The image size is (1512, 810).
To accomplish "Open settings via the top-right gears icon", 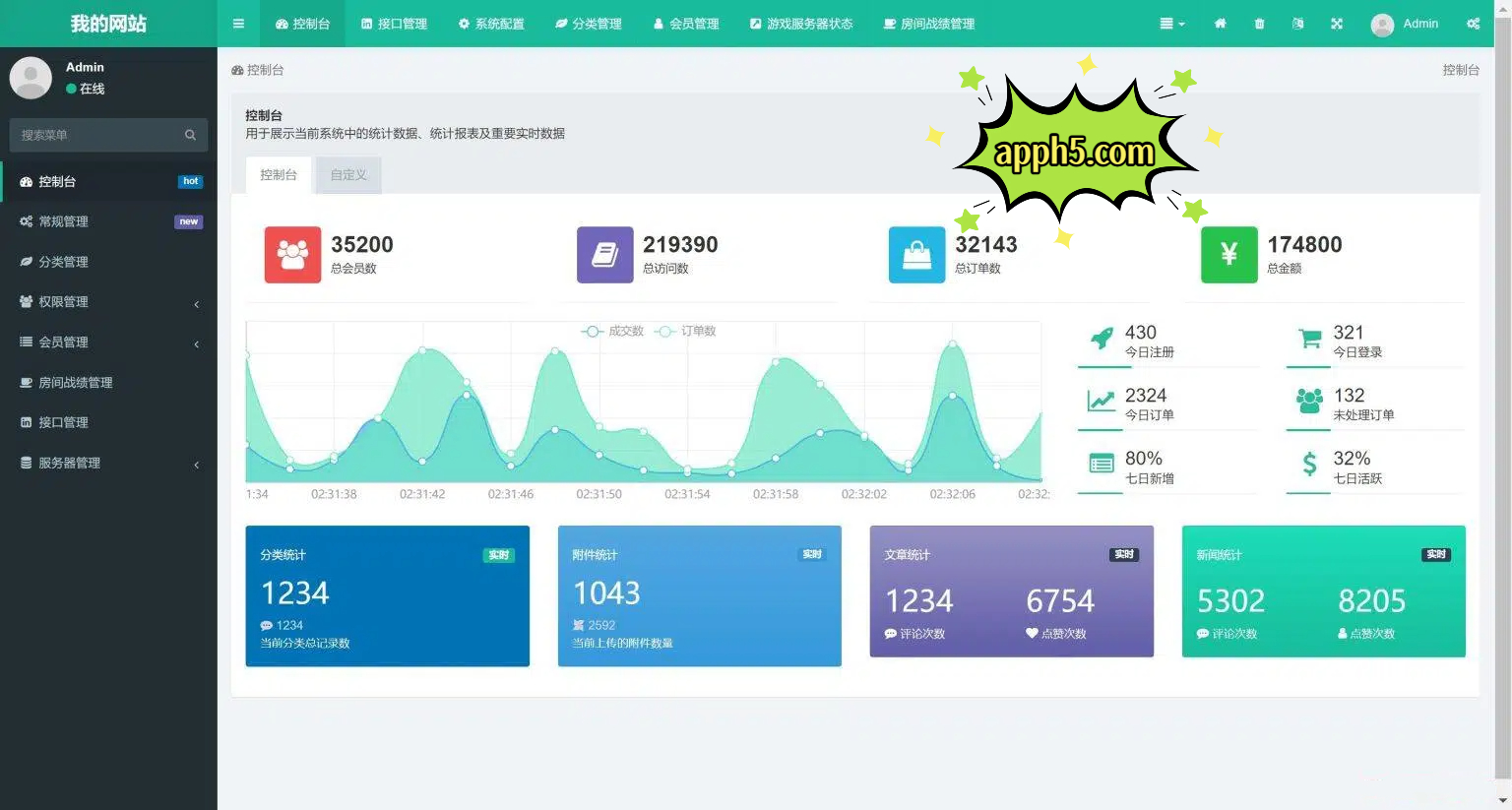I will (1473, 24).
